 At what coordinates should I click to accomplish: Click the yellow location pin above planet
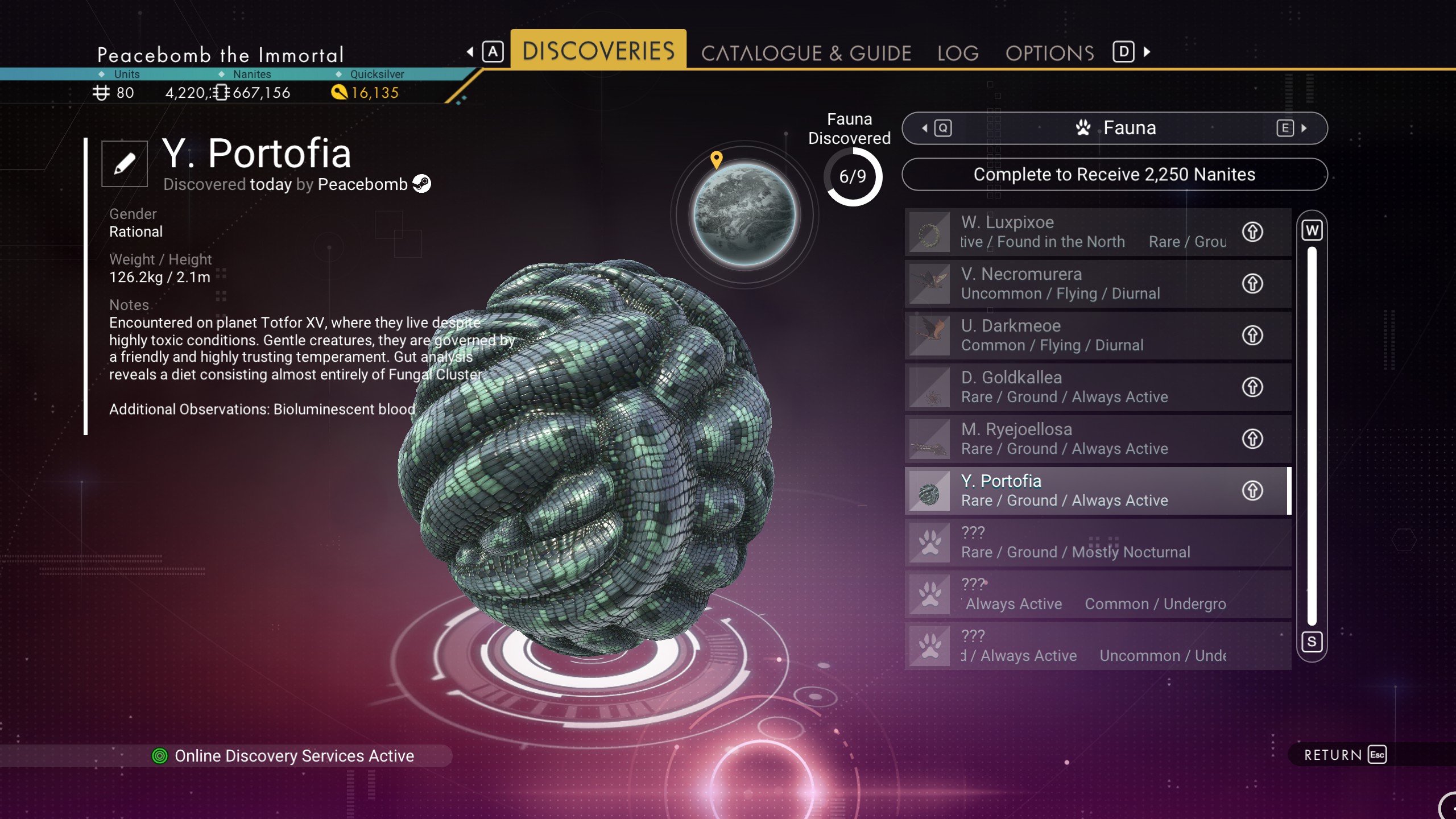pos(717,160)
